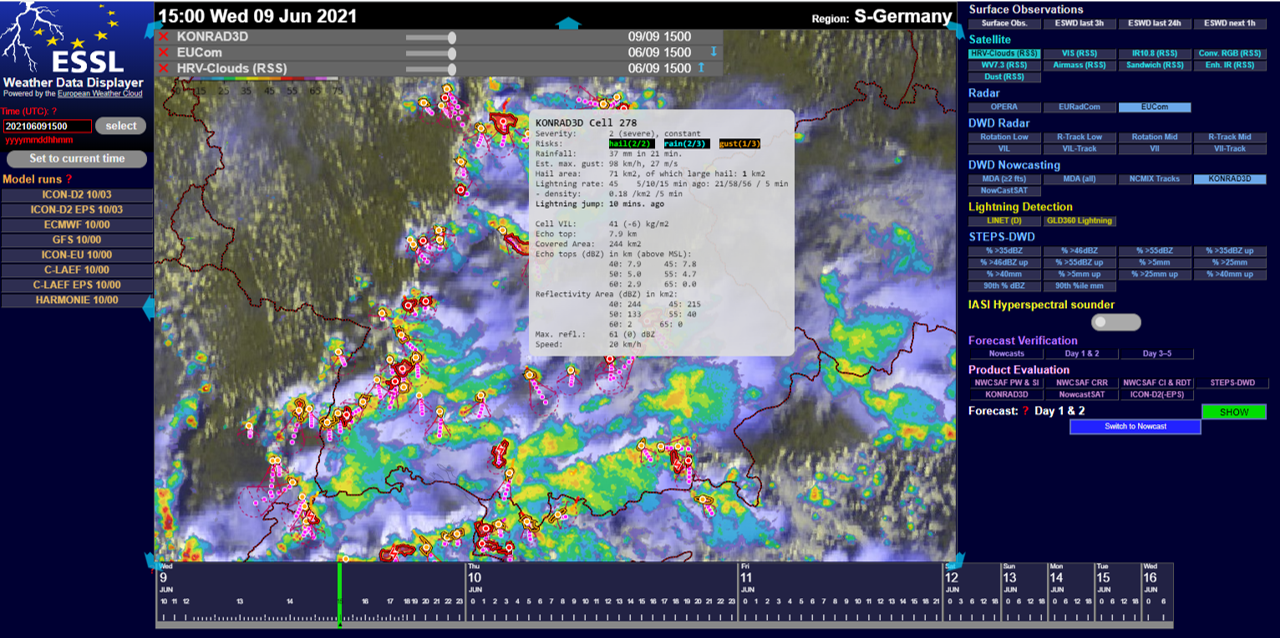The width and height of the screenshot is (1280, 638).
Task: Enable the % >46dBZ STEPS-DWD product
Action: coord(1079,251)
